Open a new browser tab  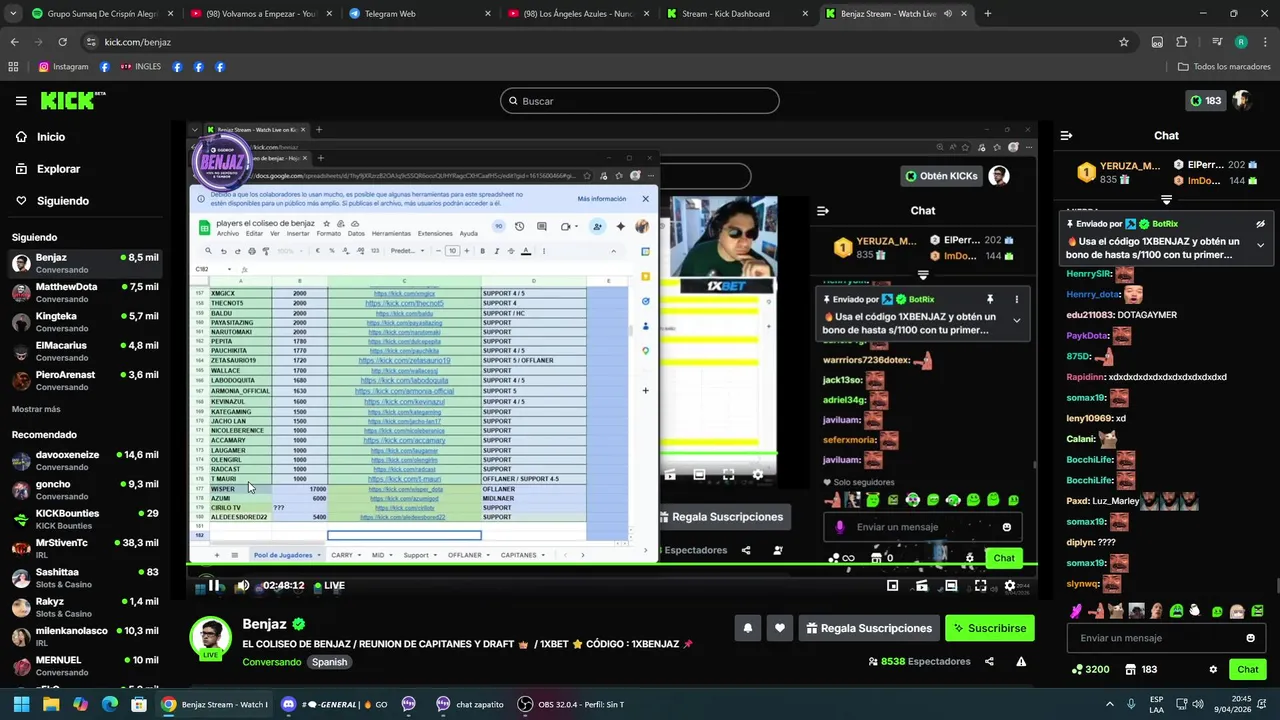point(988,14)
